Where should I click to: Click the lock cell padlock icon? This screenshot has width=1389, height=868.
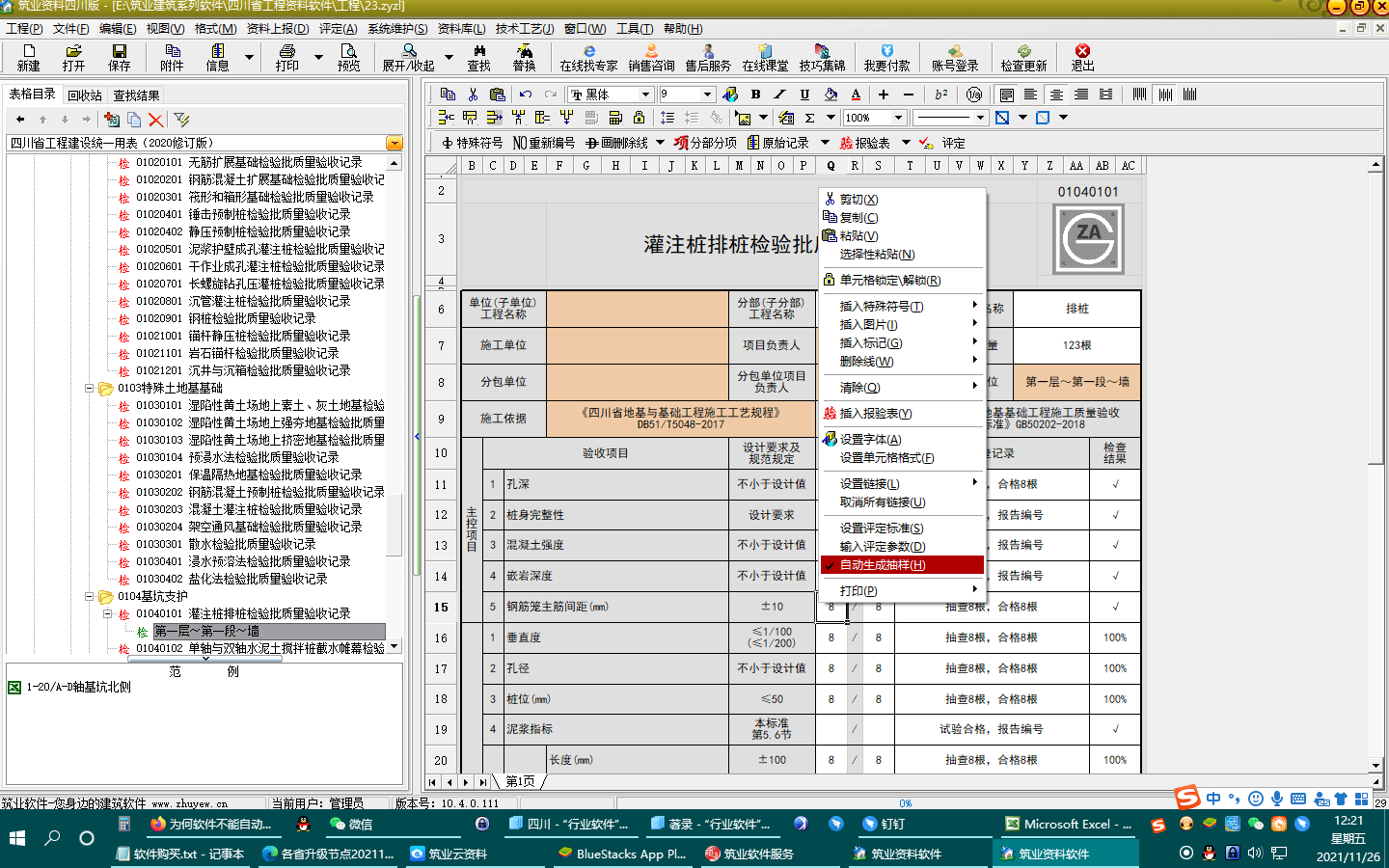(639, 118)
